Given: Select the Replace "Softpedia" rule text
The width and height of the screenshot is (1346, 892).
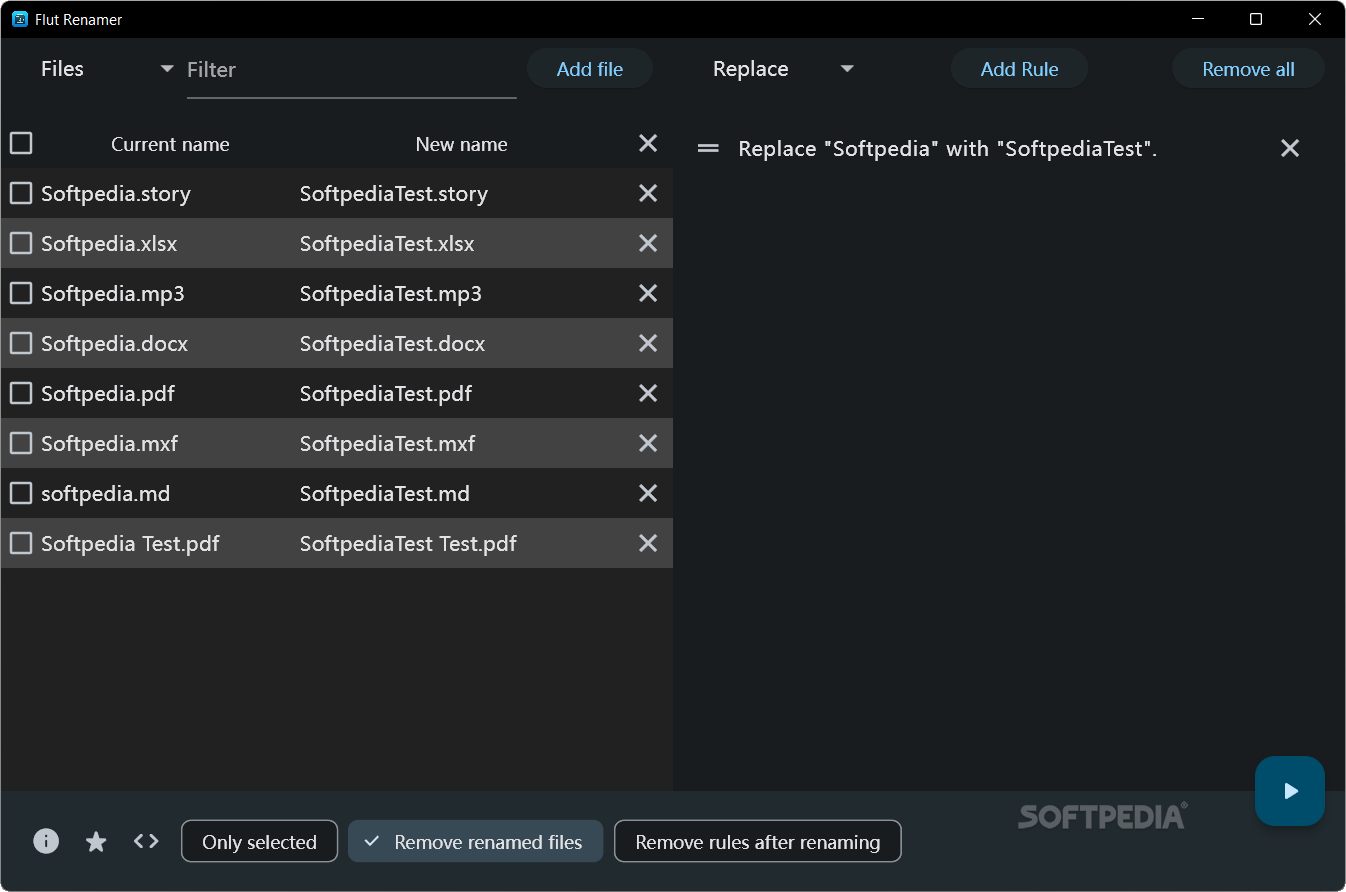Looking at the screenshot, I should coord(947,149).
